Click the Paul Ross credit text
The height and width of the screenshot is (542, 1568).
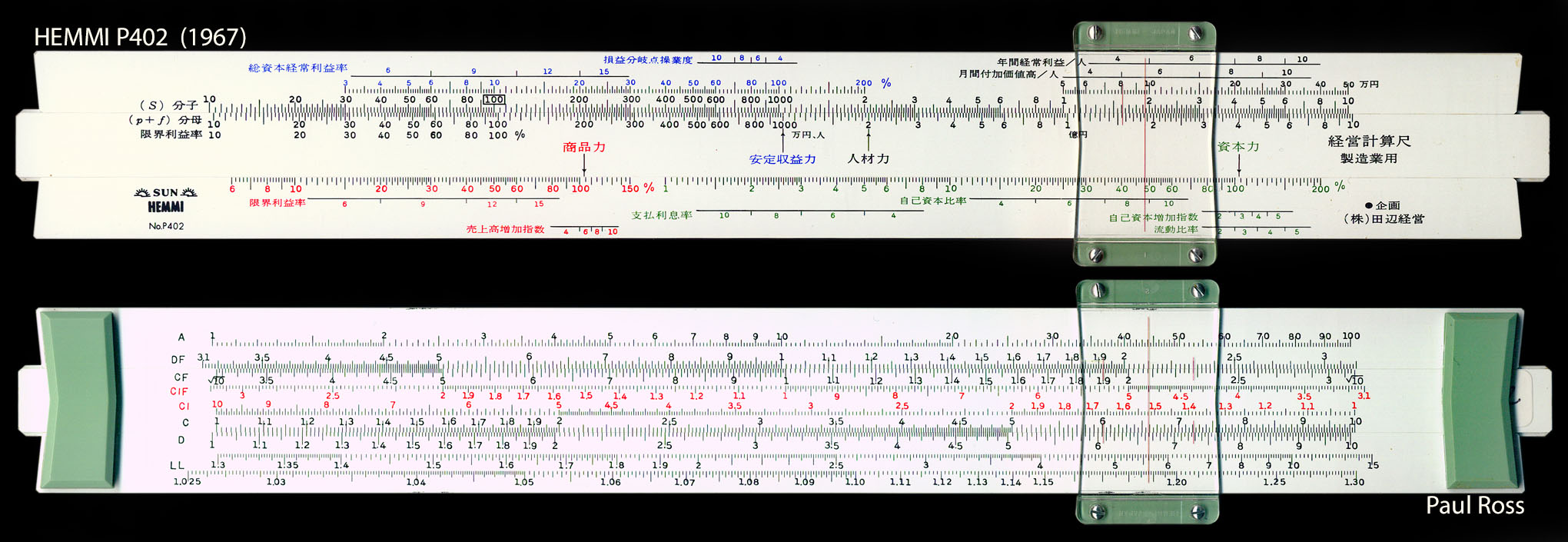click(x=1475, y=505)
